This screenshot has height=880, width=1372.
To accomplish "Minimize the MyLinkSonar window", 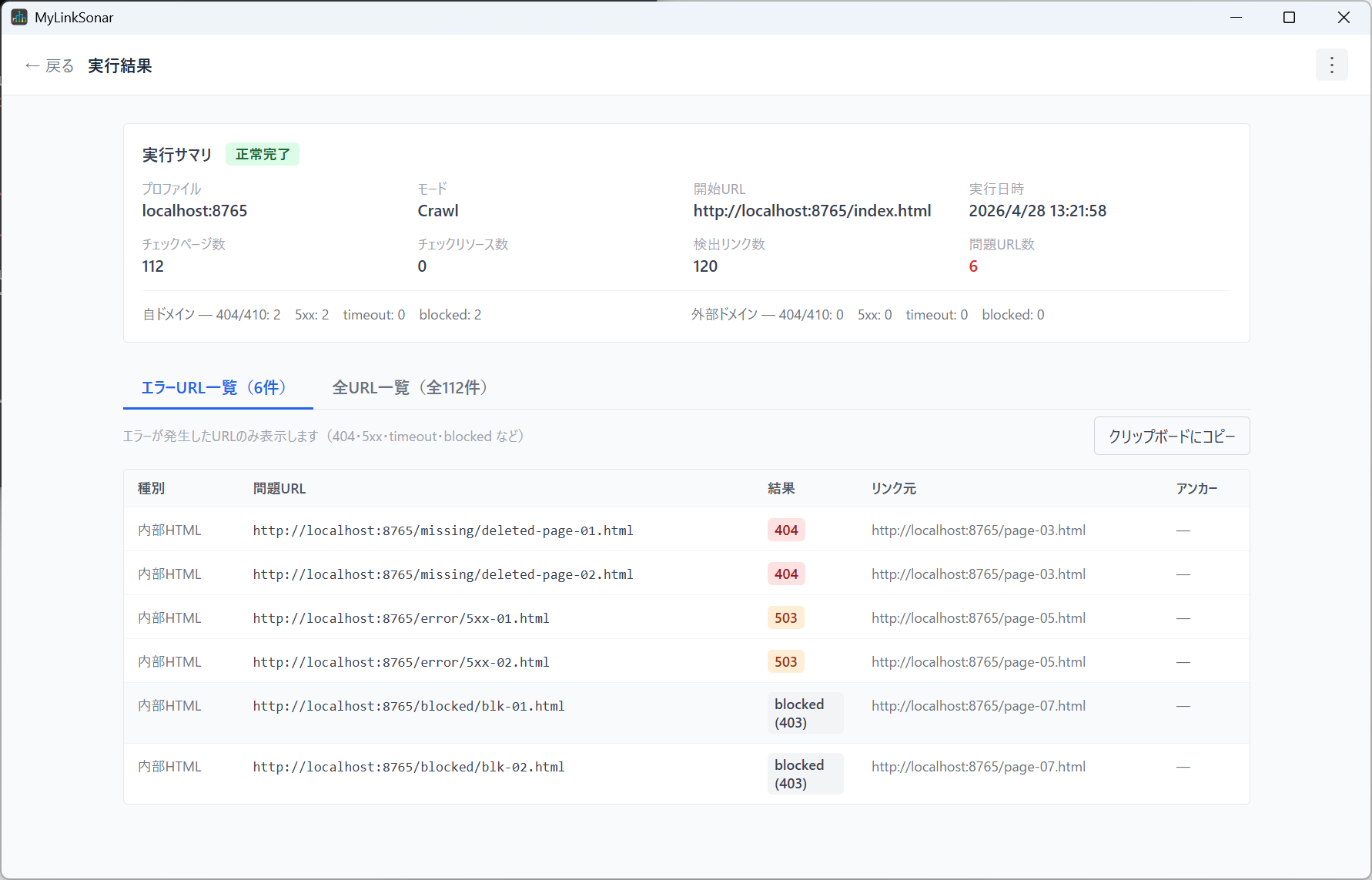I will 1236,17.
